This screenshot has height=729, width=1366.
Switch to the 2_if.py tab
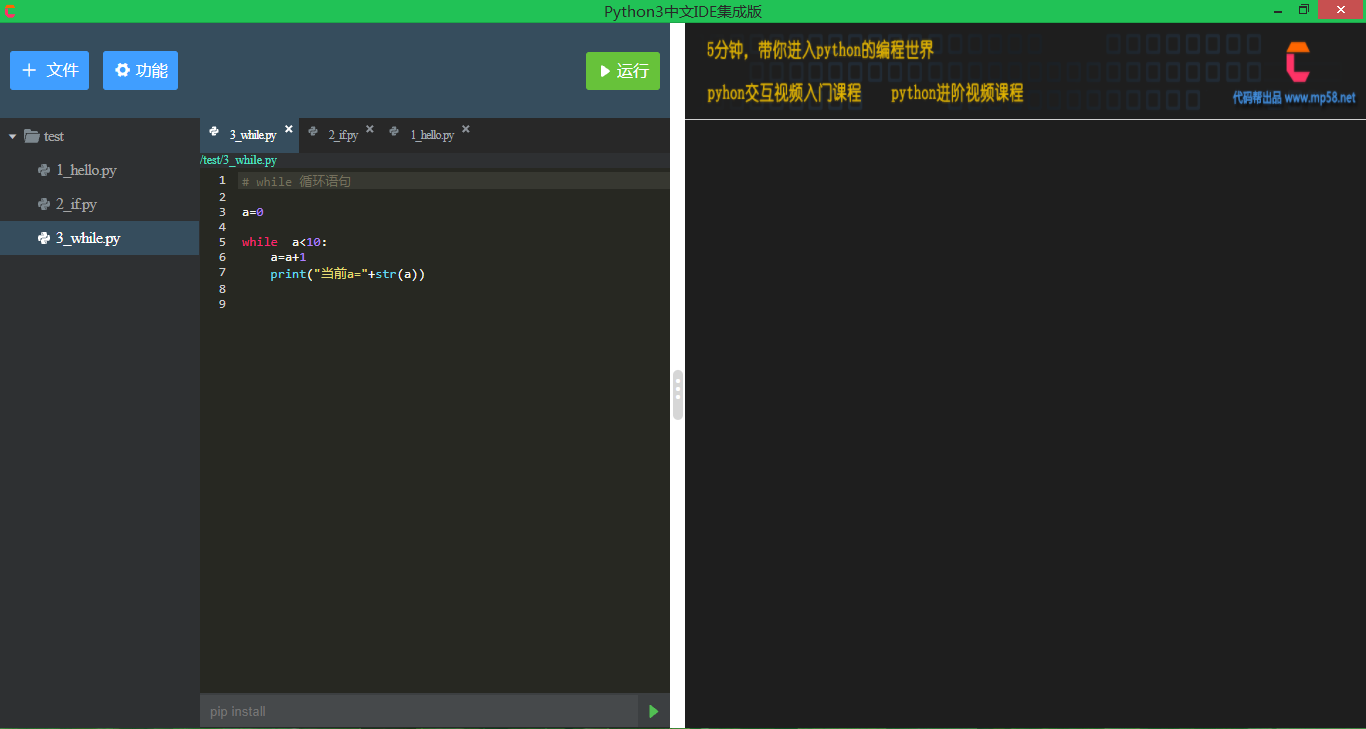click(343, 135)
